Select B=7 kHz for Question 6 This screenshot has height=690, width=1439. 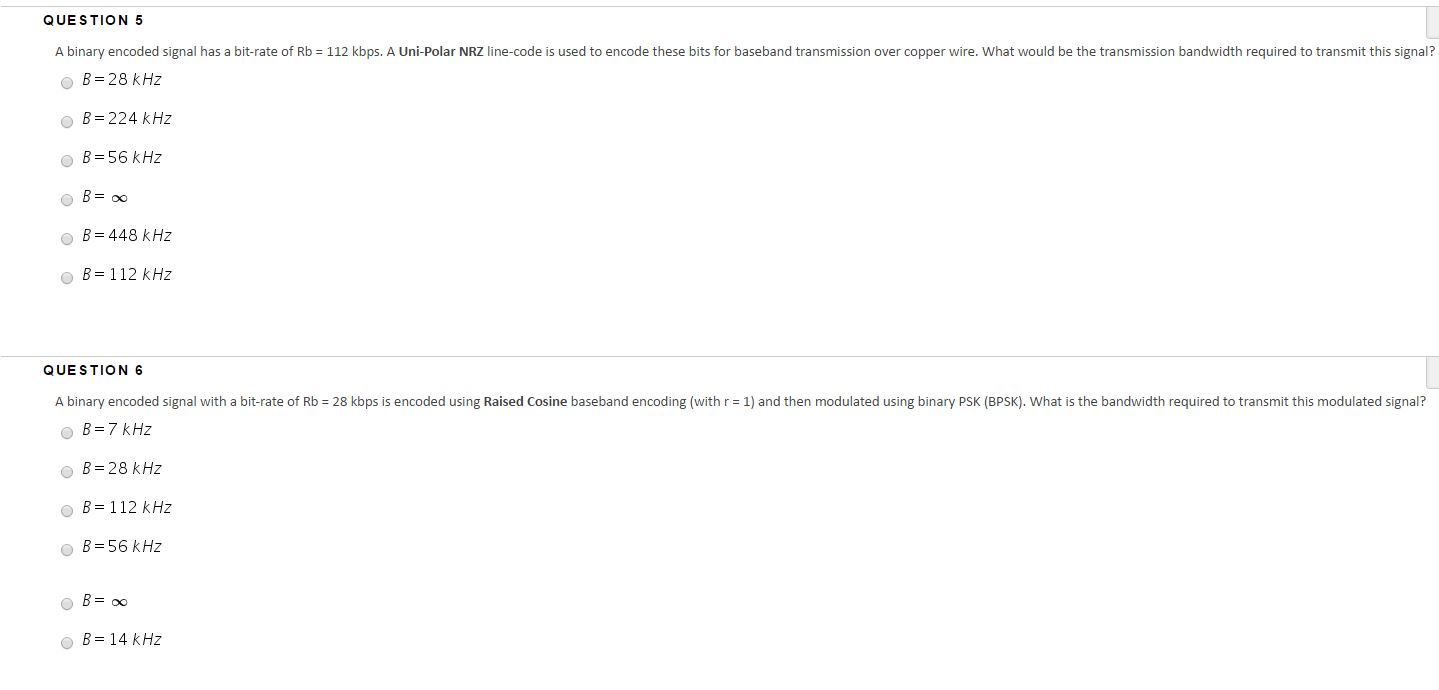tap(67, 433)
